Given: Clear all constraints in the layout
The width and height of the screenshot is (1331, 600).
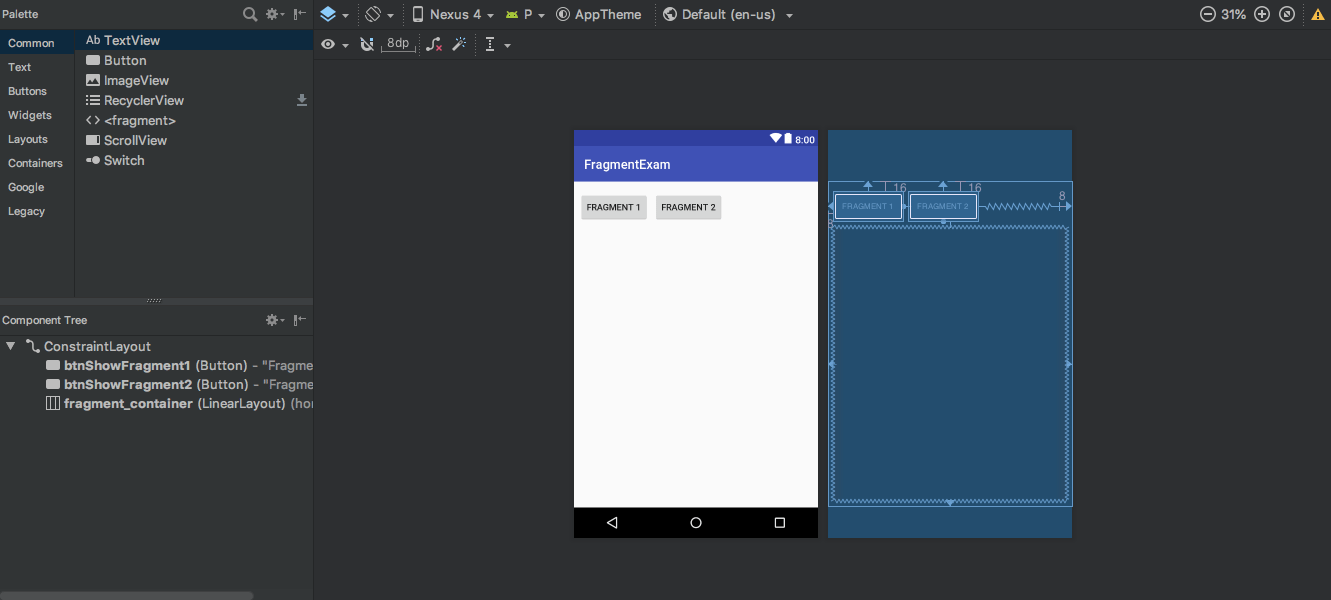Looking at the screenshot, I should click(433, 44).
